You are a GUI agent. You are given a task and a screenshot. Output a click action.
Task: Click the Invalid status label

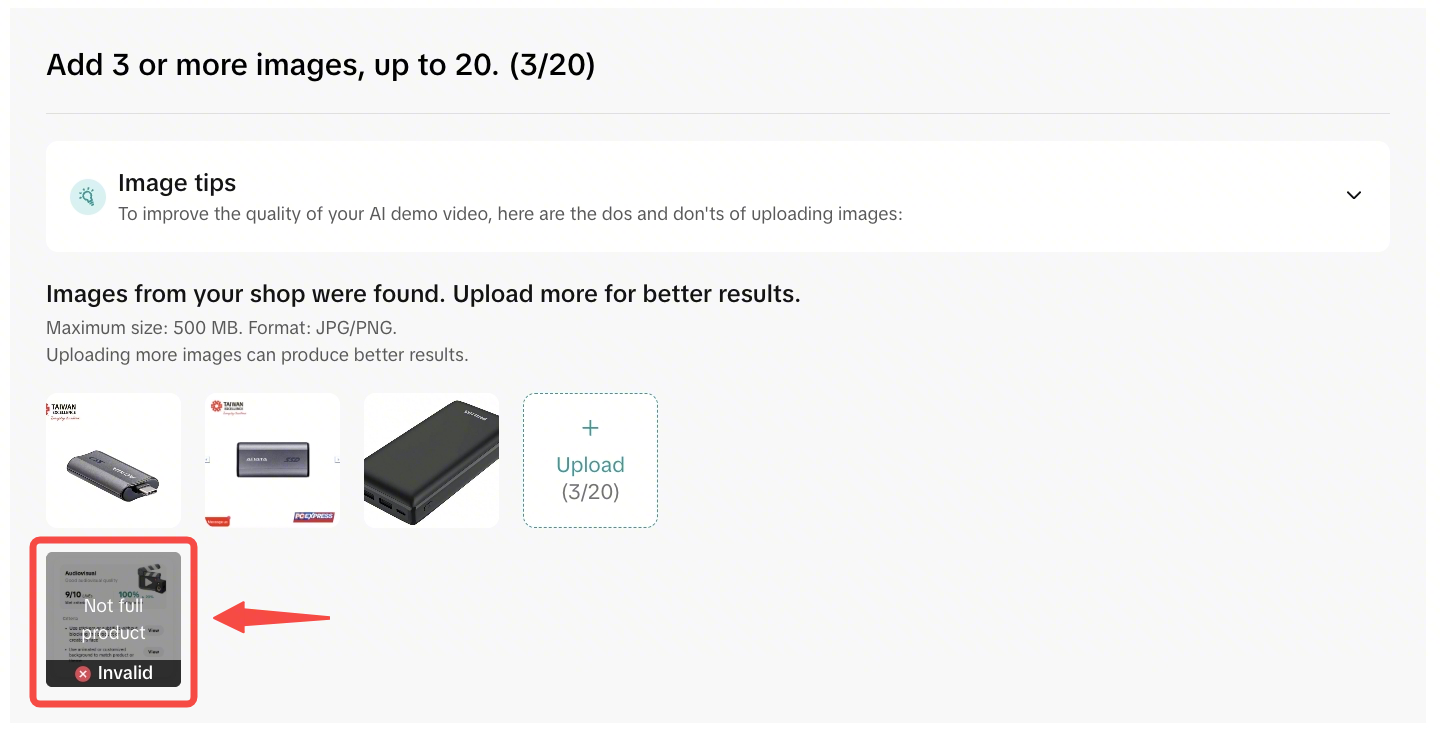click(x=125, y=673)
